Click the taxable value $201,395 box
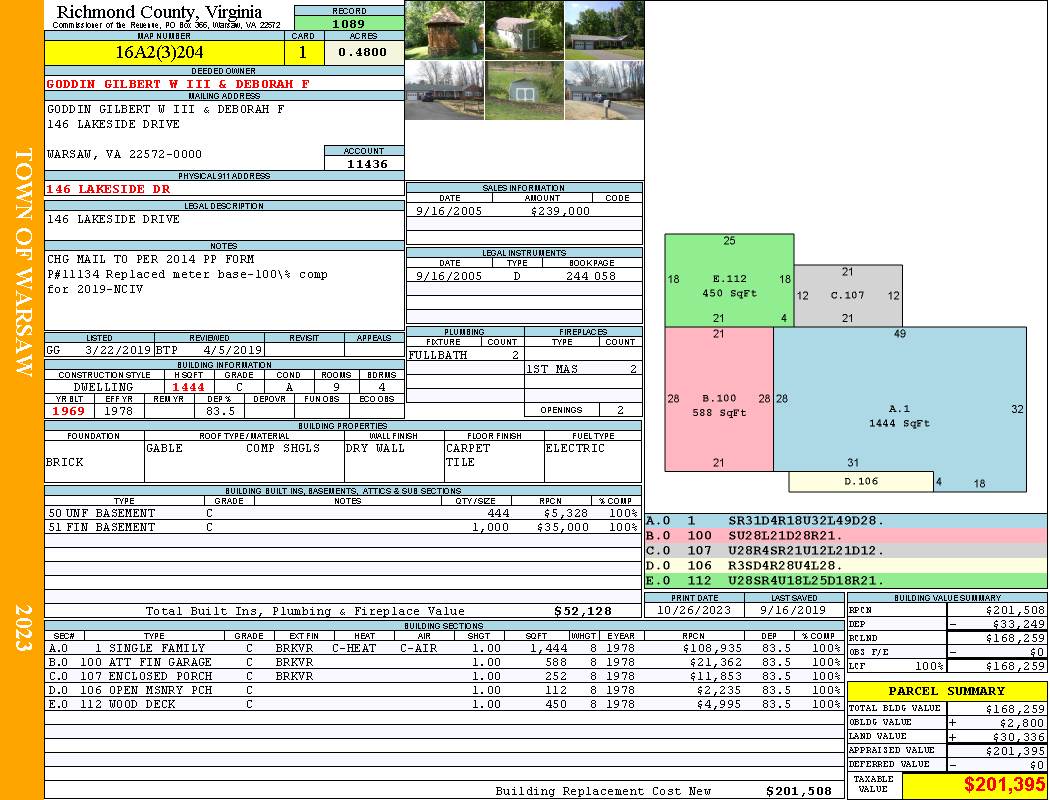Image resolution: width=1050 pixels, height=800 pixels. coord(975,784)
